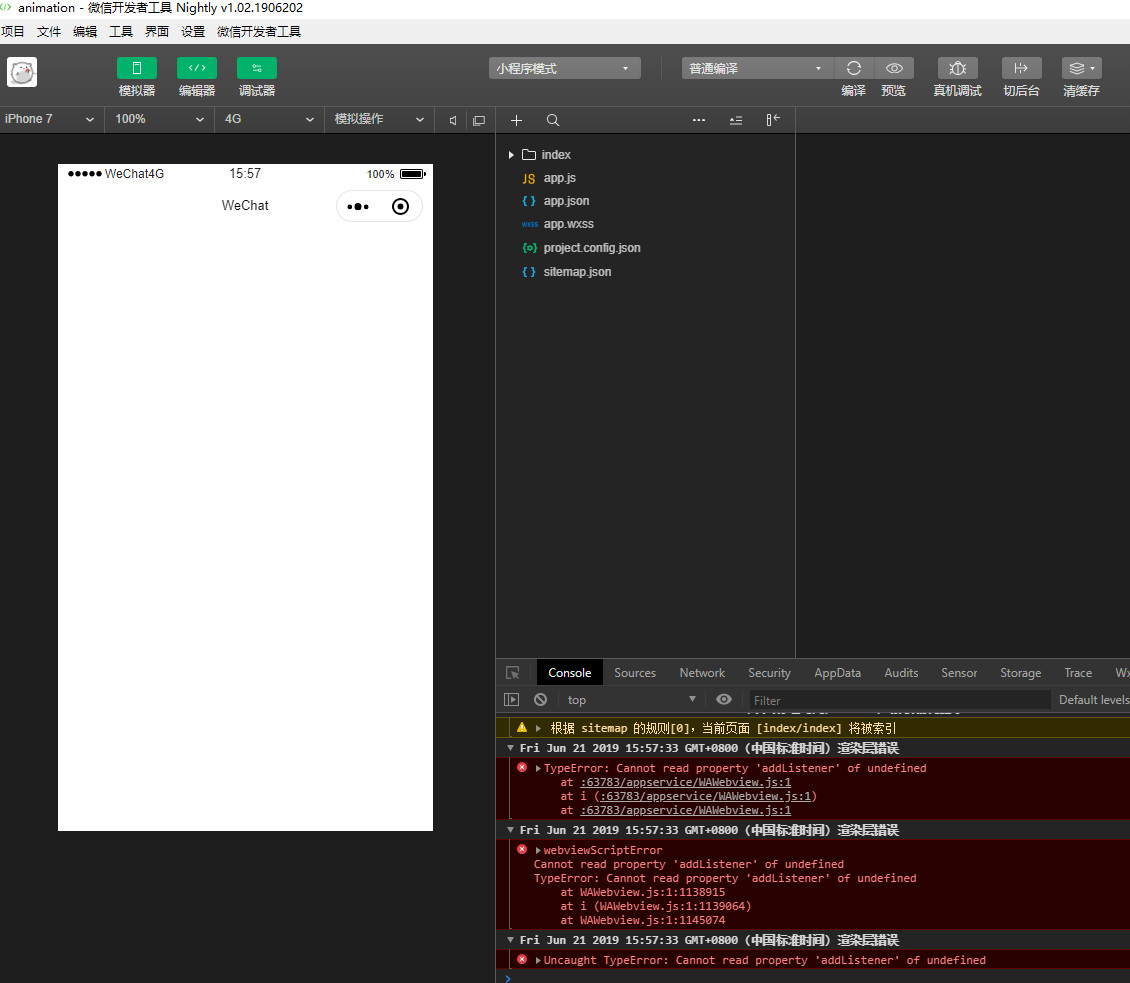Open project.config.json file
The image size is (1130, 983).
592,248
